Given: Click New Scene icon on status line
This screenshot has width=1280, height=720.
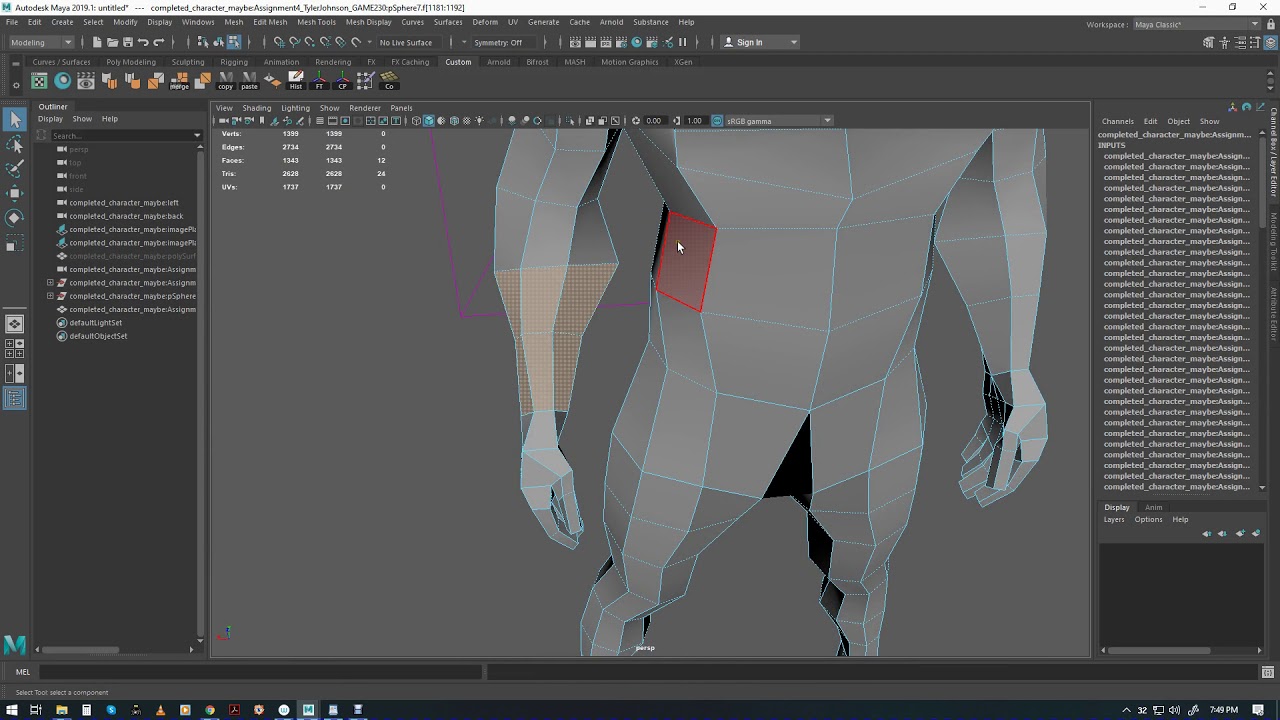Looking at the screenshot, I should 97,42.
